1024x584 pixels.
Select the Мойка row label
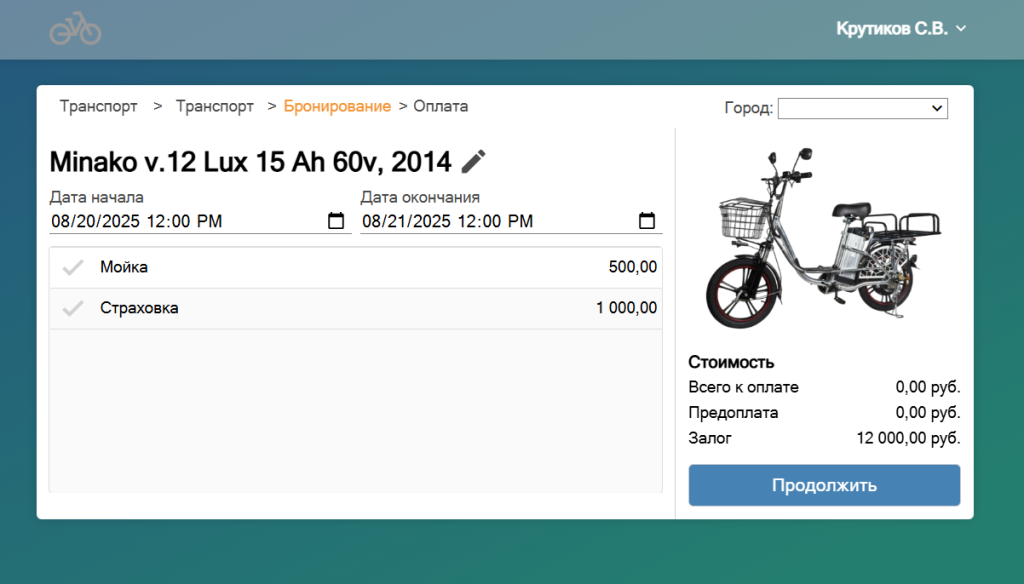coord(124,267)
